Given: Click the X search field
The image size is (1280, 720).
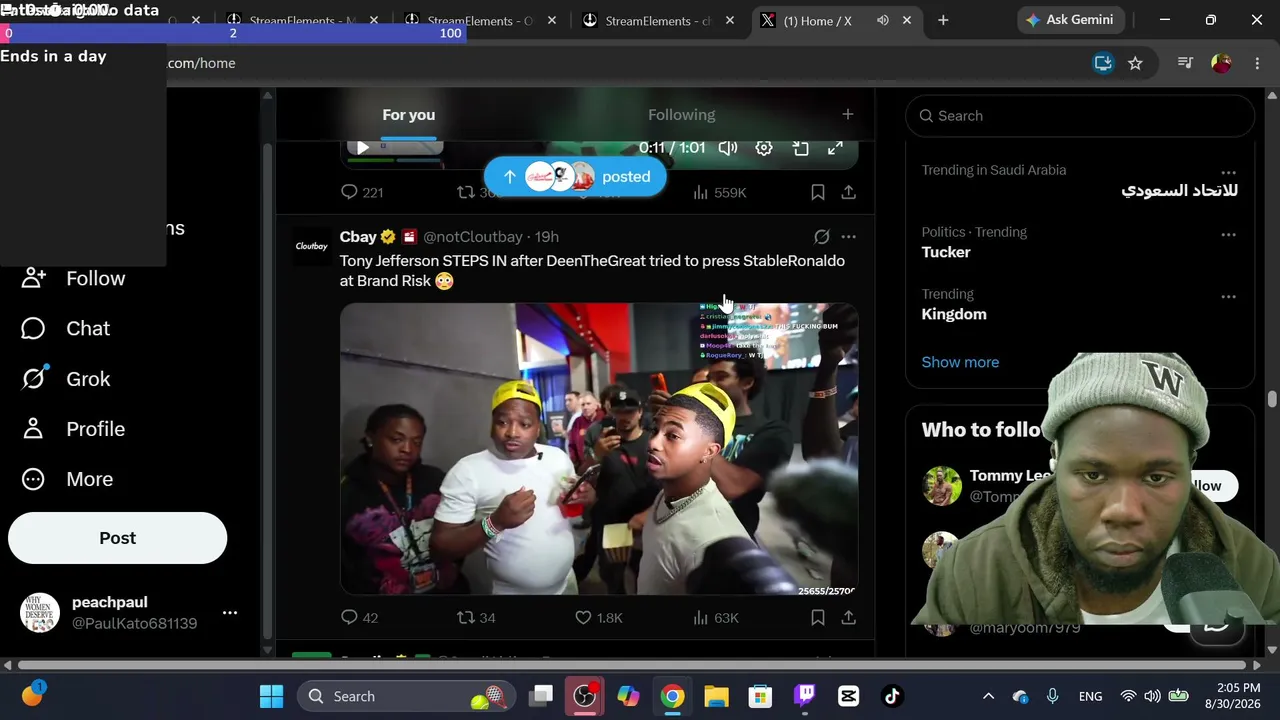Looking at the screenshot, I should point(1080,116).
